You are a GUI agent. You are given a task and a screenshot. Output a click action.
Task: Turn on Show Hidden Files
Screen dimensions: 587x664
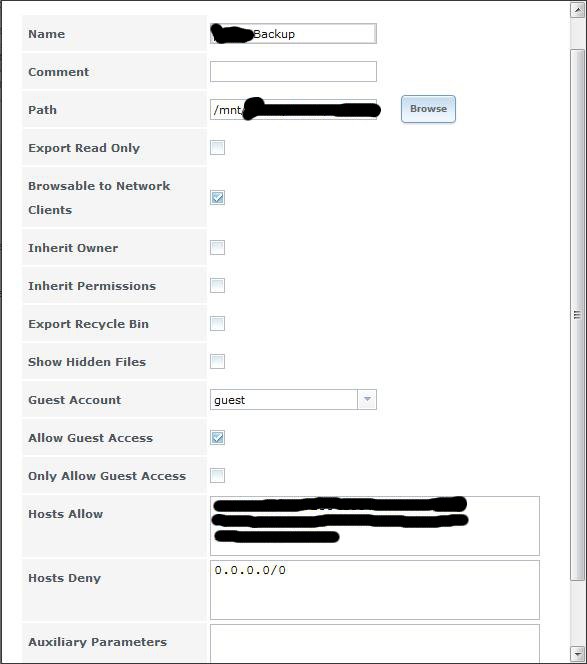(x=217, y=362)
